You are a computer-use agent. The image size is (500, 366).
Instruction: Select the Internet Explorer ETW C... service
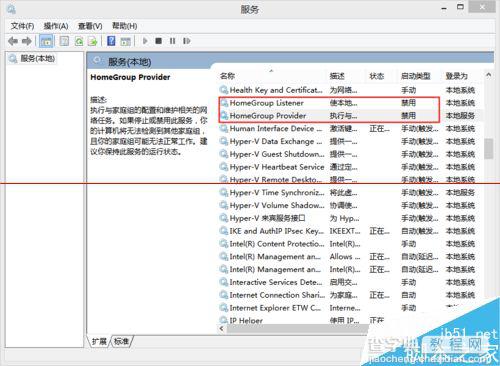point(275,308)
